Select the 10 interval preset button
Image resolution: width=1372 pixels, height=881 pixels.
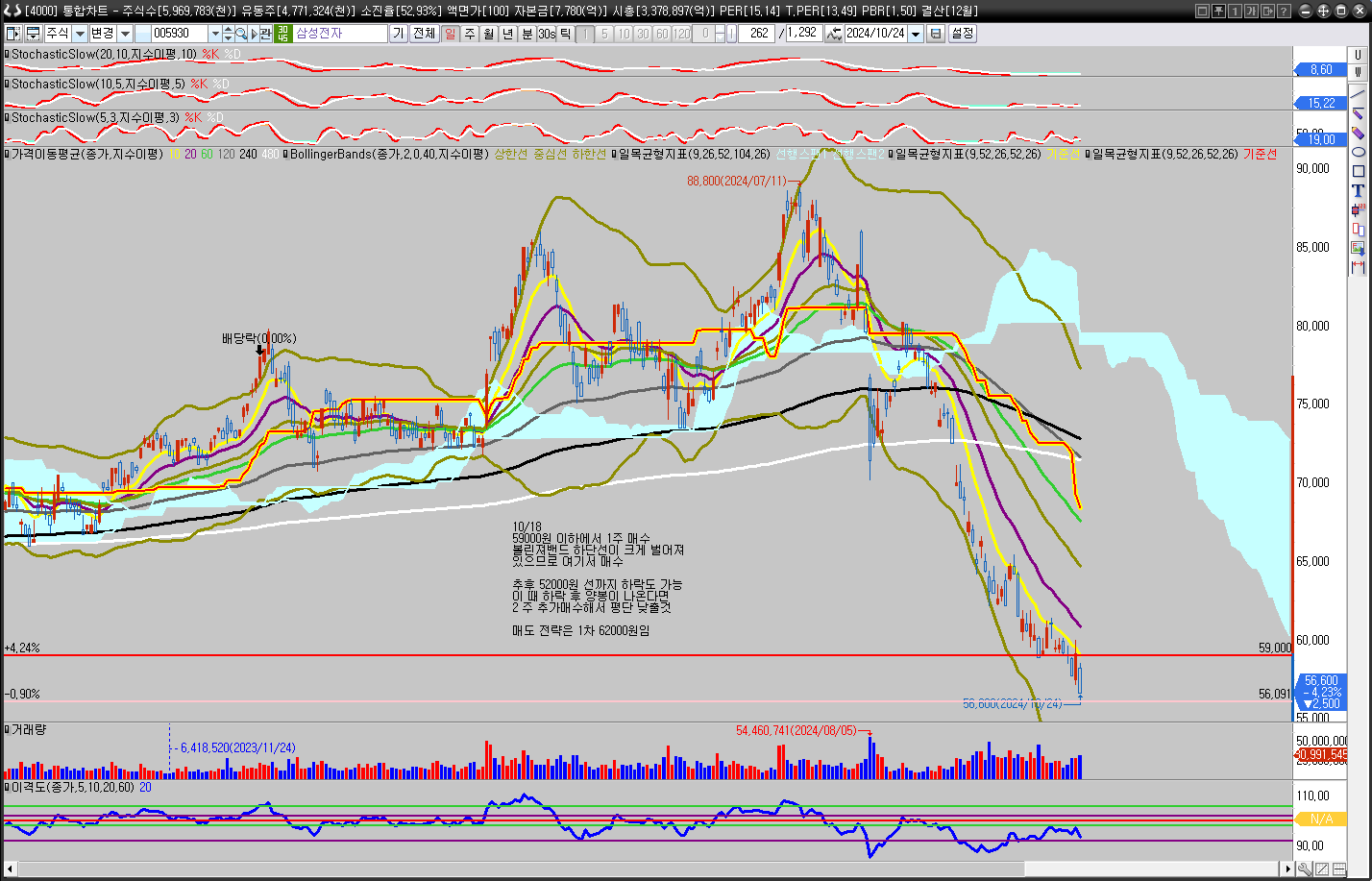pyautogui.click(x=624, y=34)
